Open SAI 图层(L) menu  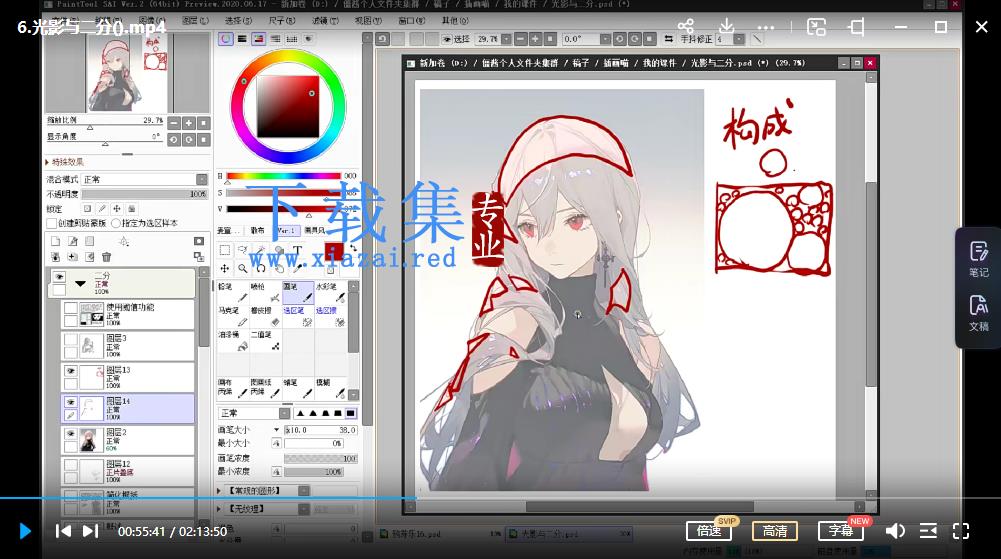click(195, 20)
